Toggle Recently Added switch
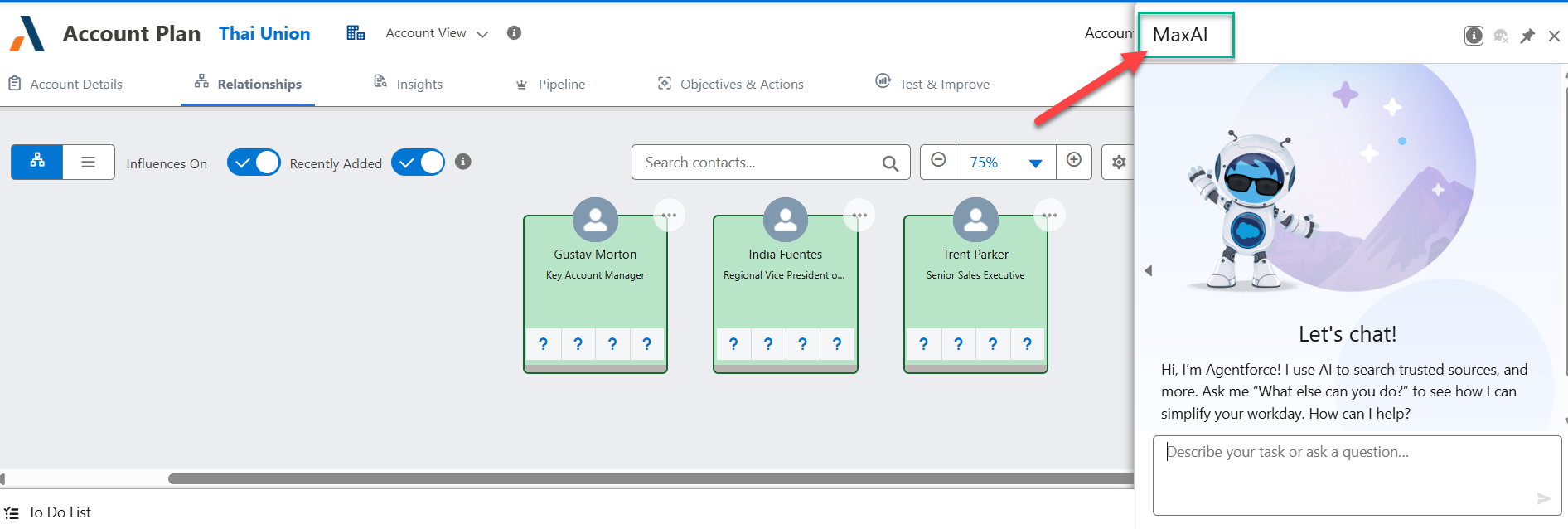Viewport: 1568px width, 529px height. [x=418, y=163]
